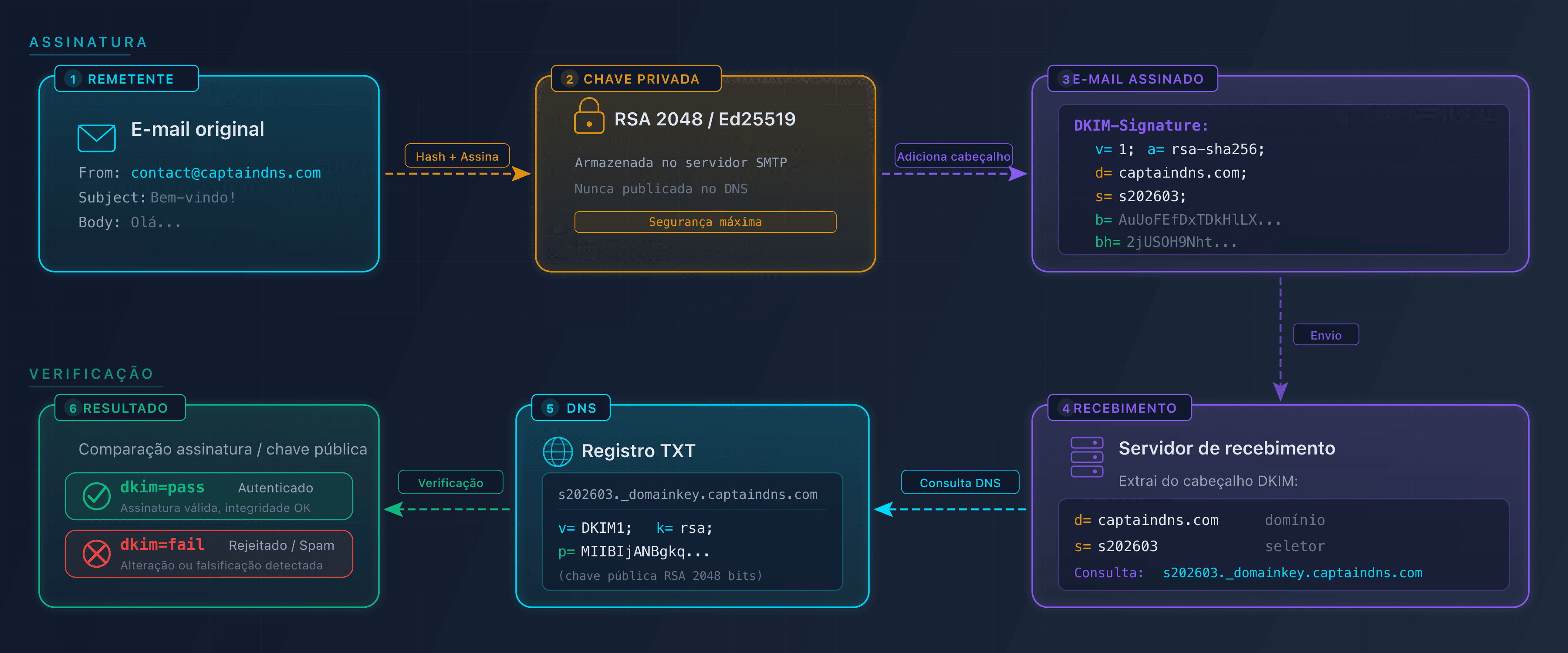
Task: Click the server stack icon for Servidor de recebimento
Action: [1087, 457]
